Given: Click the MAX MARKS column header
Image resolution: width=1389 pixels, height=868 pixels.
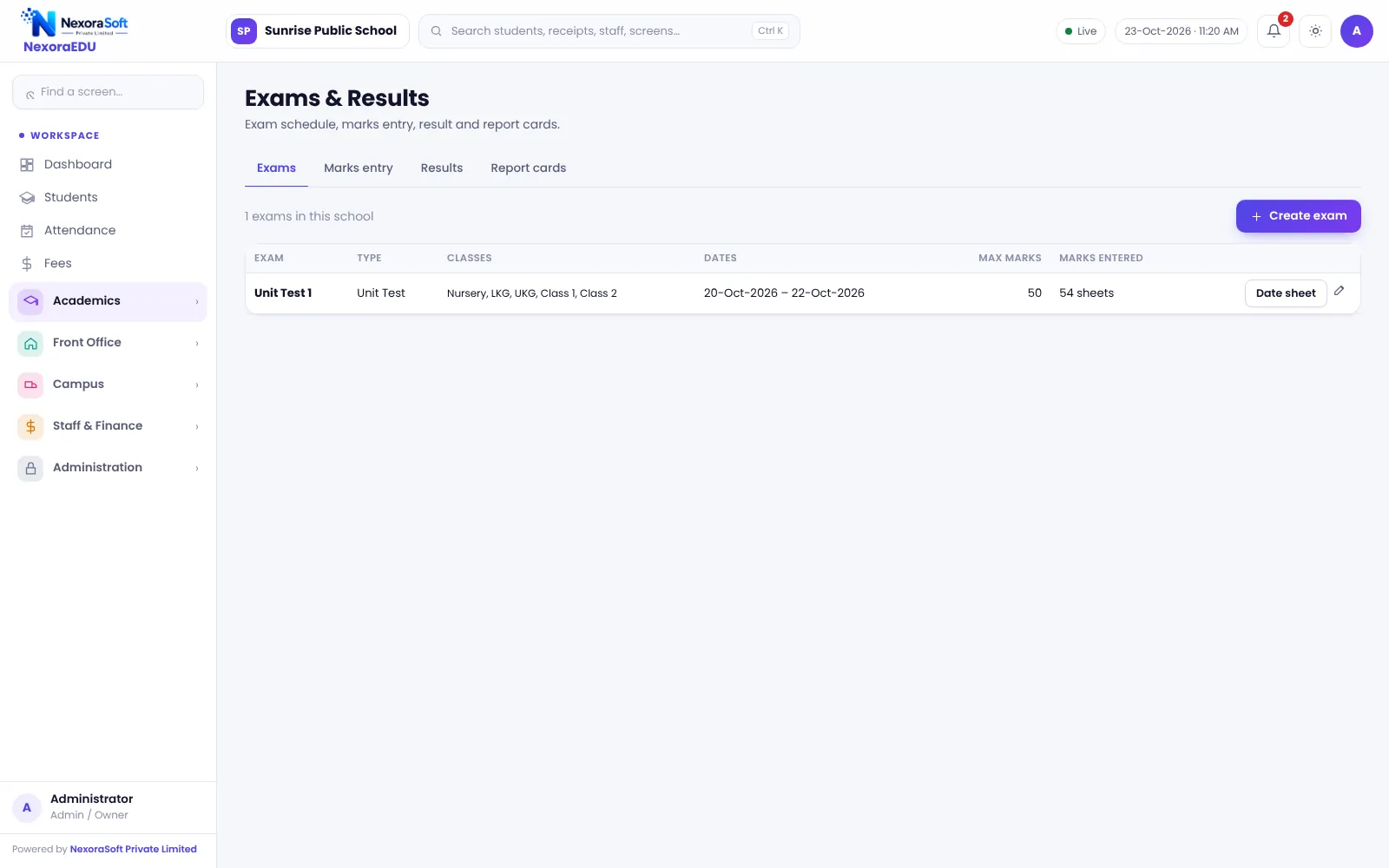Looking at the screenshot, I should (x=1010, y=258).
